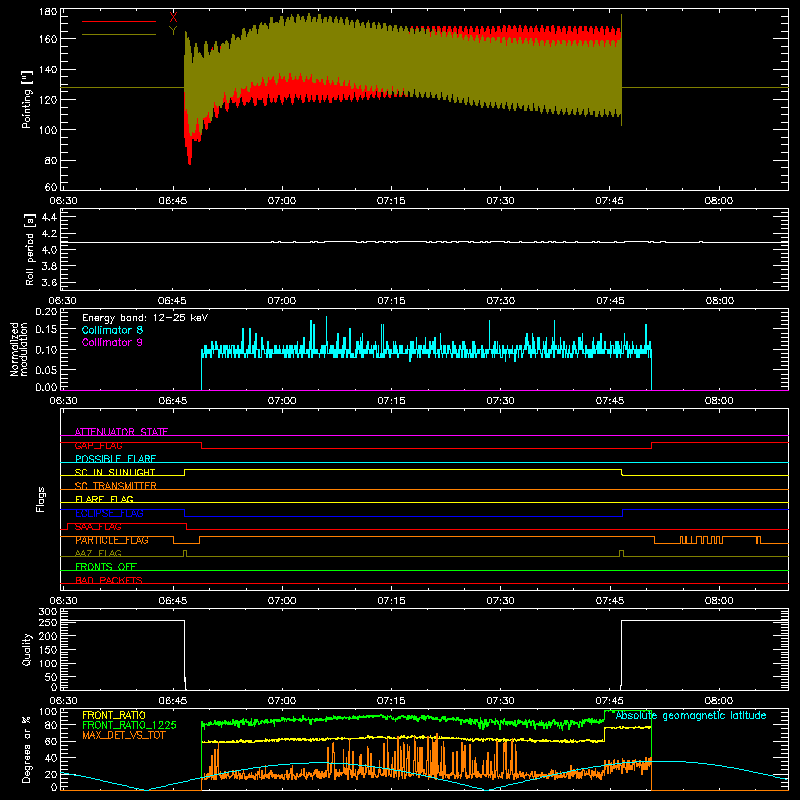Click the 0.20 value on modulation axis
Image resolution: width=800 pixels, height=800 pixels.
pyautogui.click(x=47, y=312)
